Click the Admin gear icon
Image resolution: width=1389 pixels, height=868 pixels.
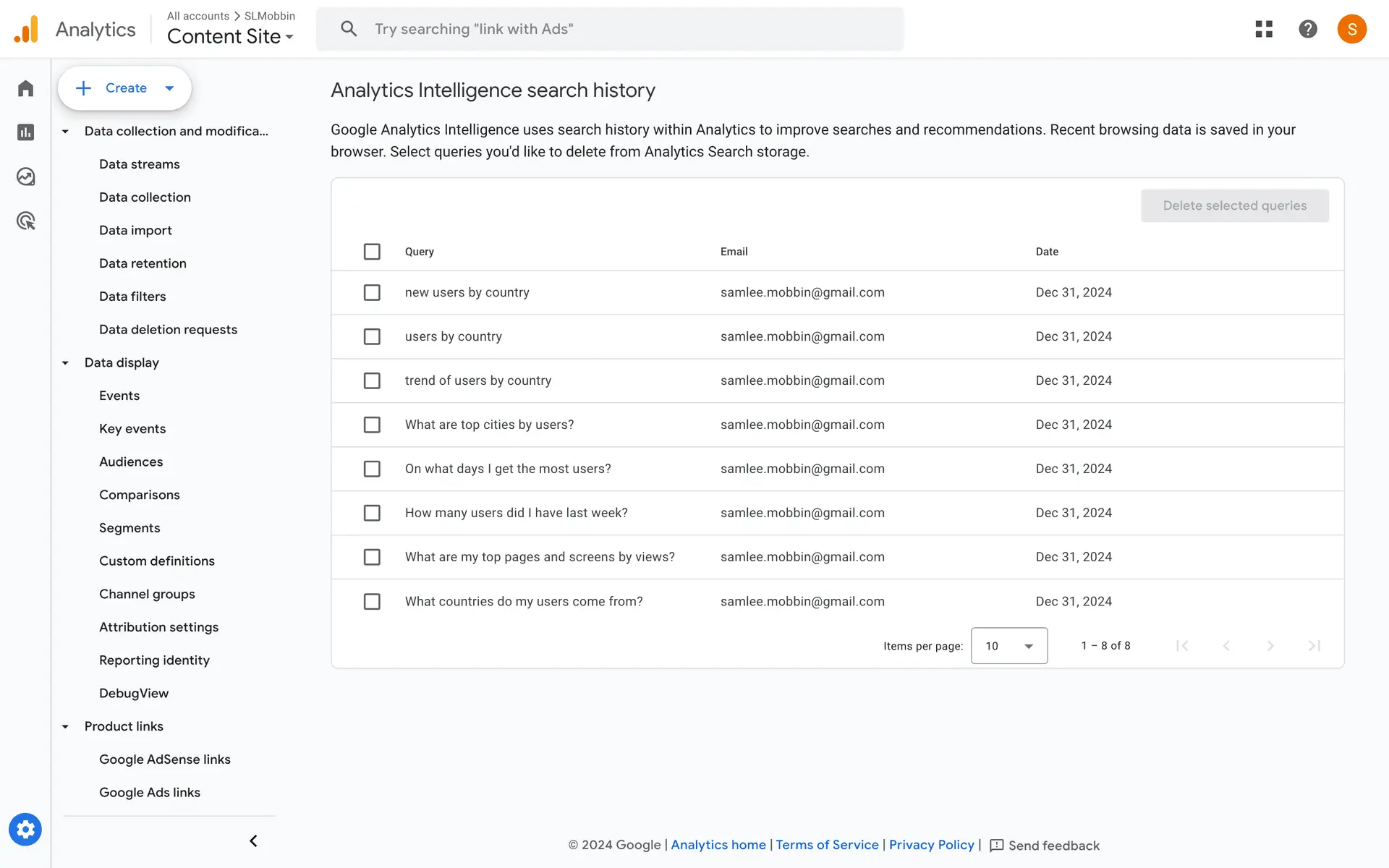(x=25, y=830)
